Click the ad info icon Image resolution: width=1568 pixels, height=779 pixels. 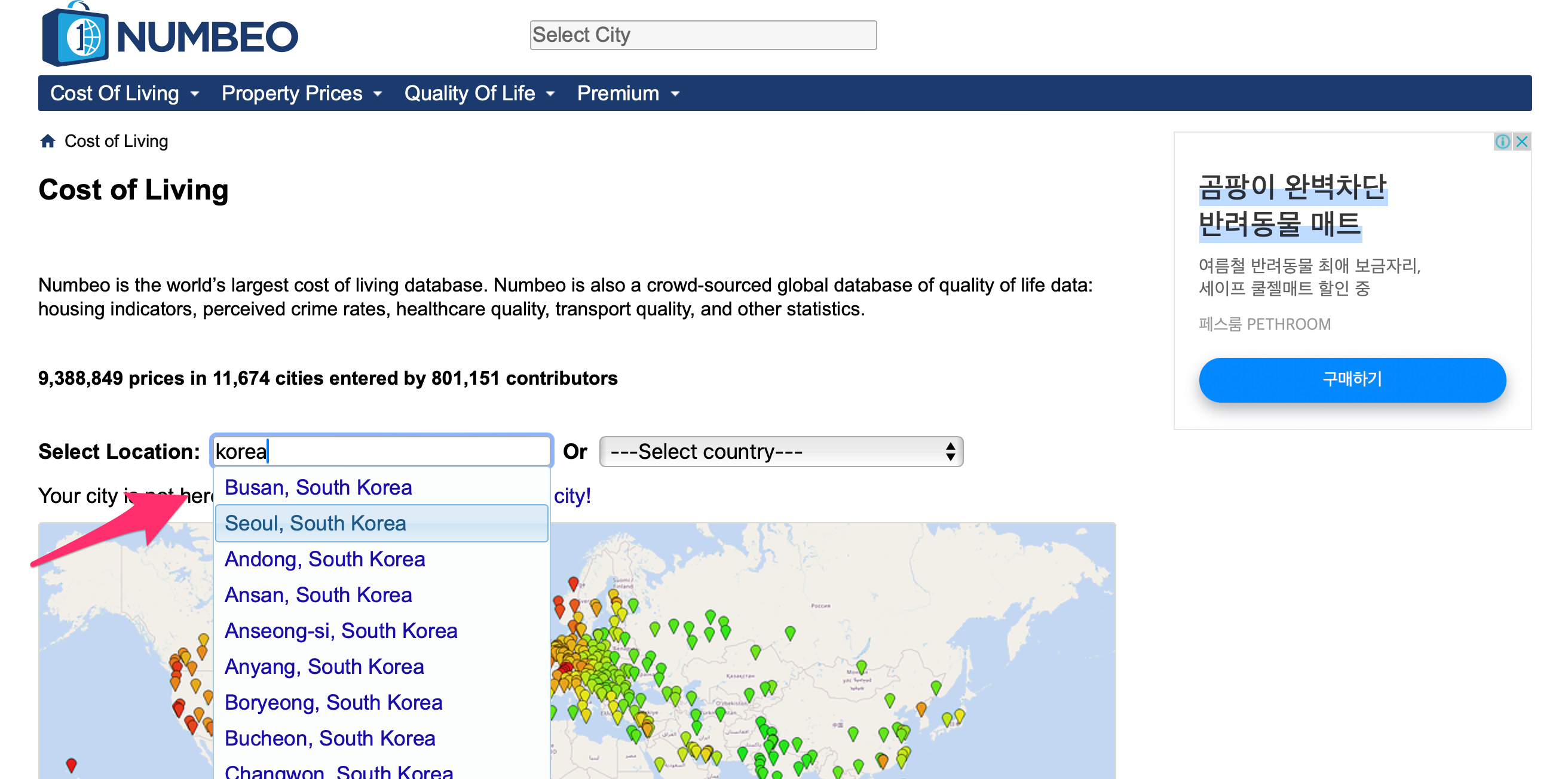[1502, 142]
